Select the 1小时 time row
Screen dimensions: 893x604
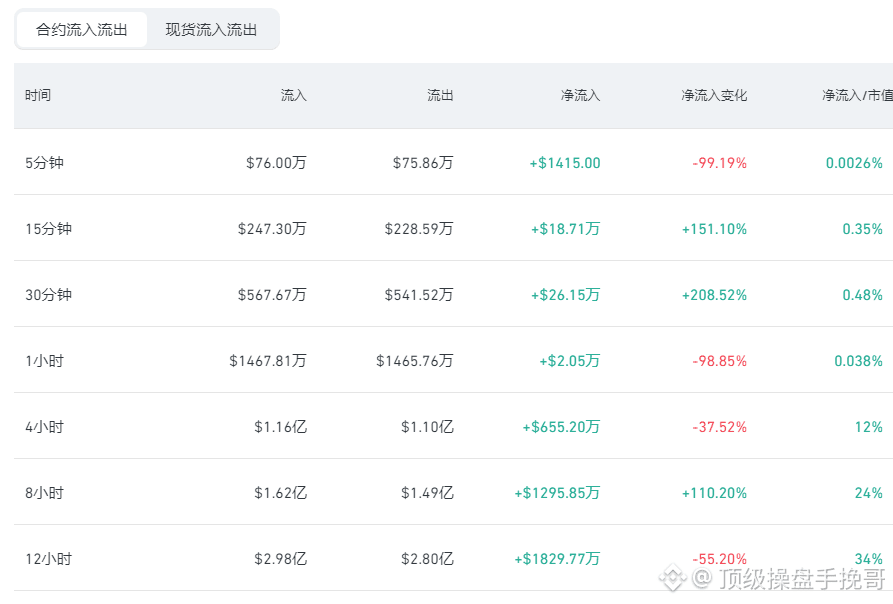453,360
